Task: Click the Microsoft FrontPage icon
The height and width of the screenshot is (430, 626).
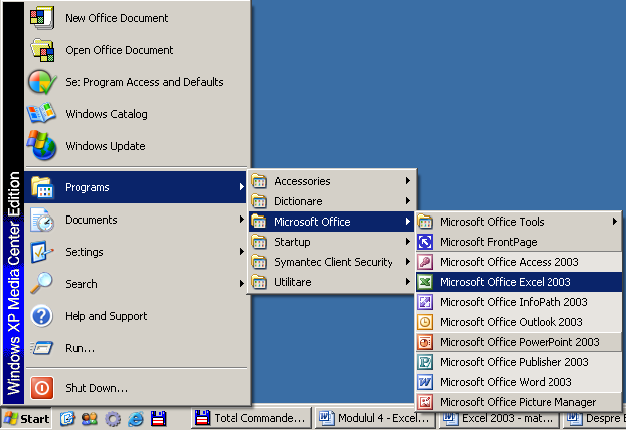Action: 425,242
